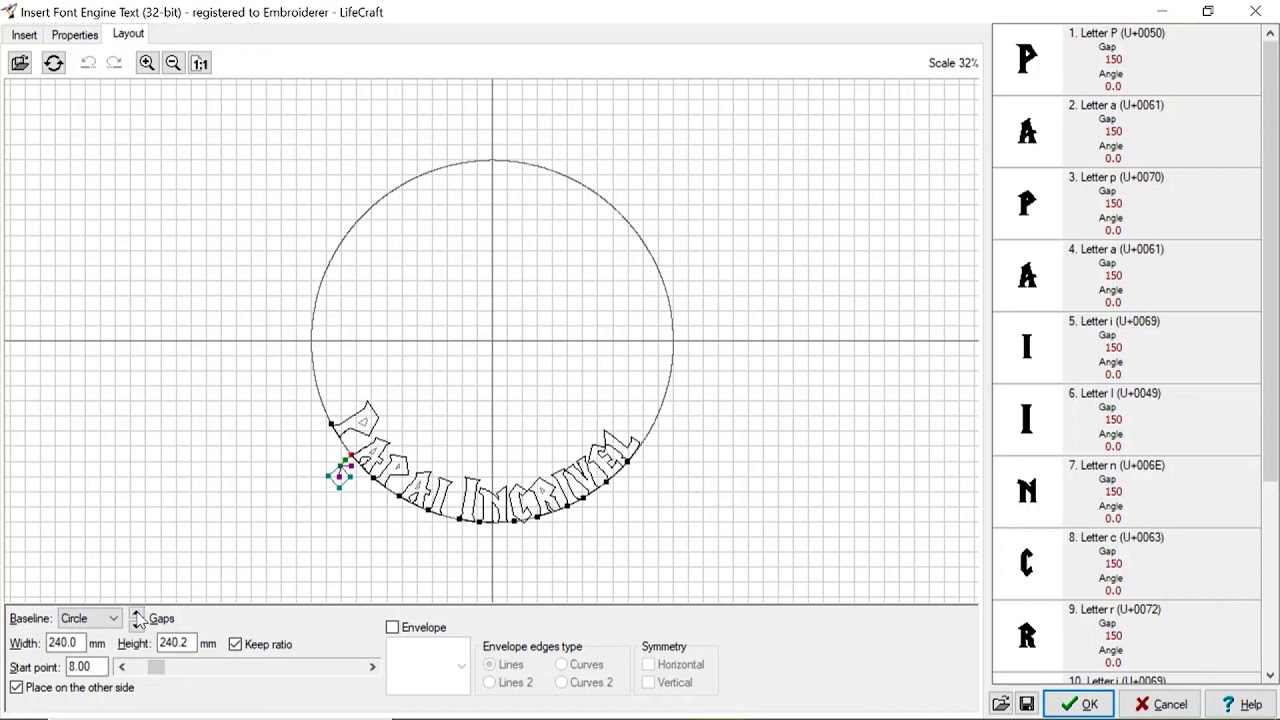Tick the Horizontal symmetry checkbox

[x=649, y=664]
